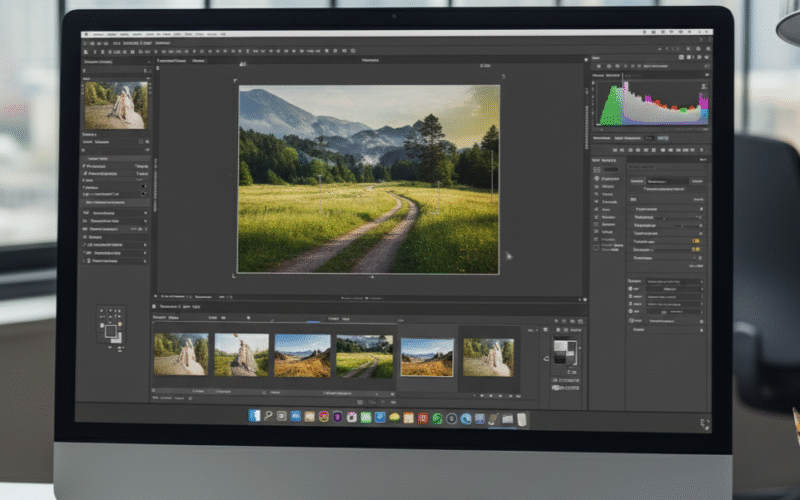Open the dark circular dock icon beside the green spiral
The height and width of the screenshot is (500, 800).
click(451, 419)
